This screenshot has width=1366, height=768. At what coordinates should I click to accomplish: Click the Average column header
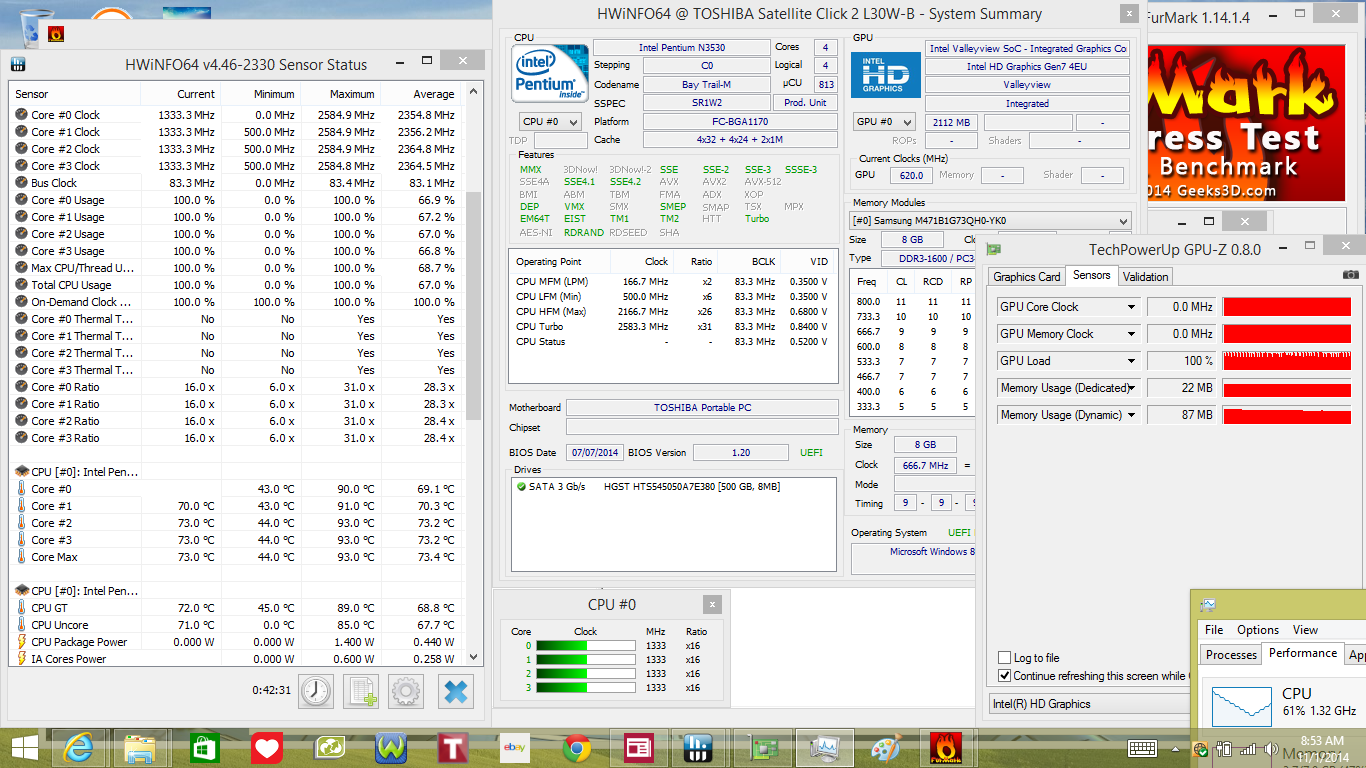pyautogui.click(x=420, y=94)
